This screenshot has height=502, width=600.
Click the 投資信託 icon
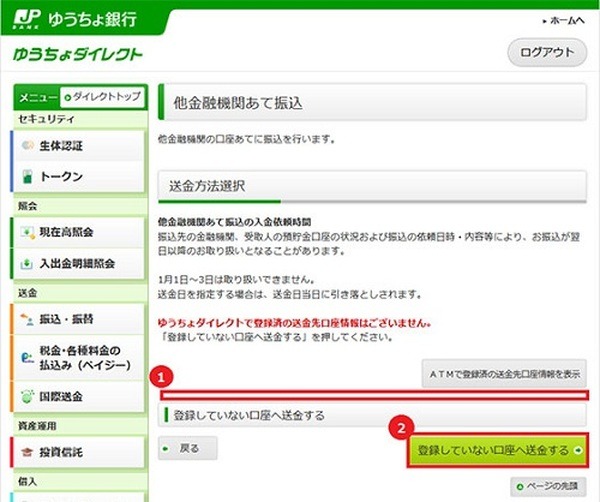[x=27, y=452]
